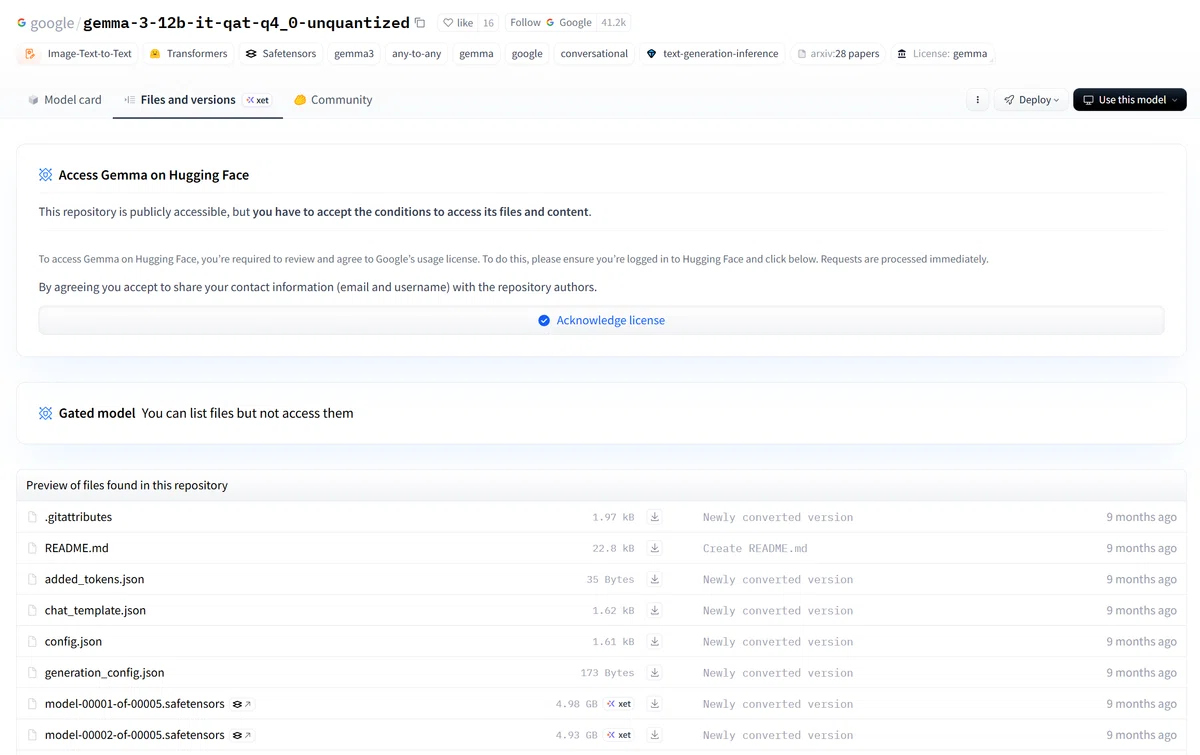Viewport: 1200px width, 755px height.
Task: Download model-00001-of-00005.safetensors icon
Action: click(654, 704)
